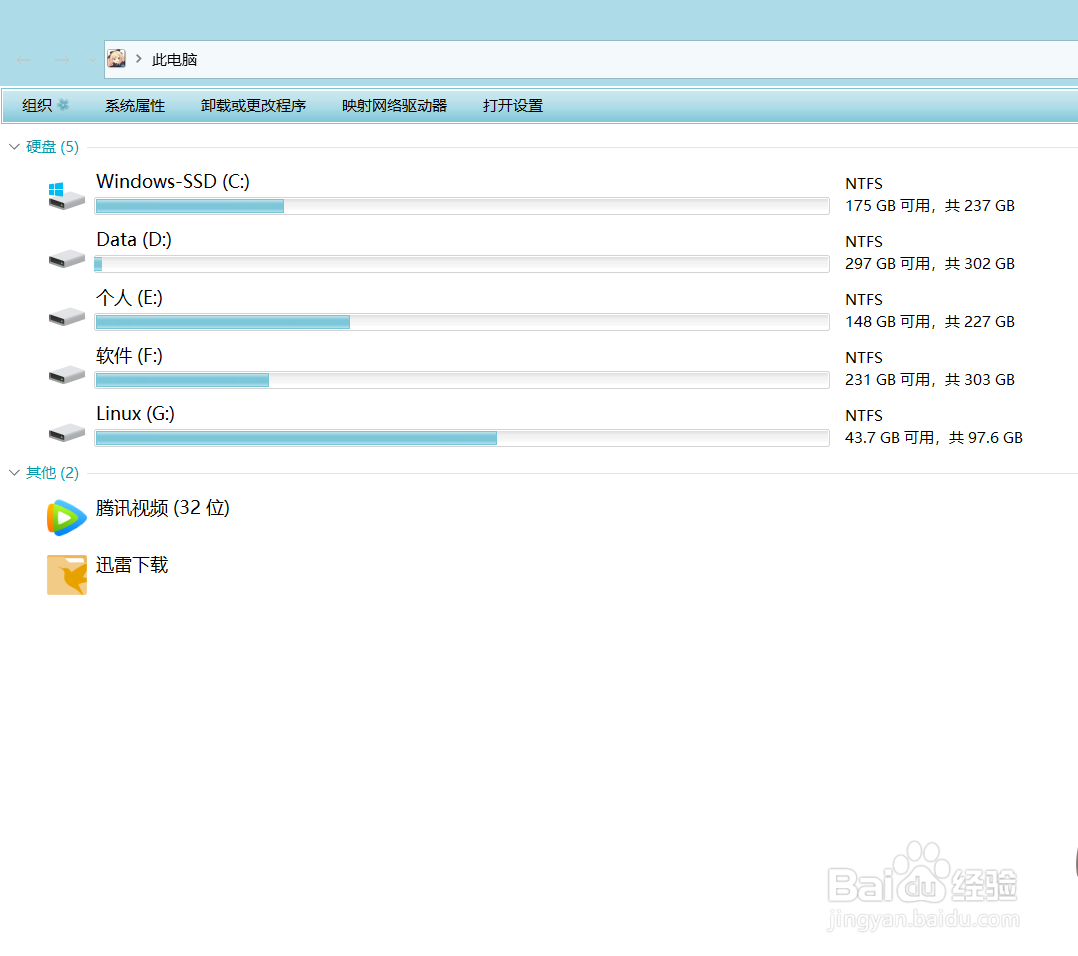
Task: Select the Data (D:) label
Action: tap(134, 239)
